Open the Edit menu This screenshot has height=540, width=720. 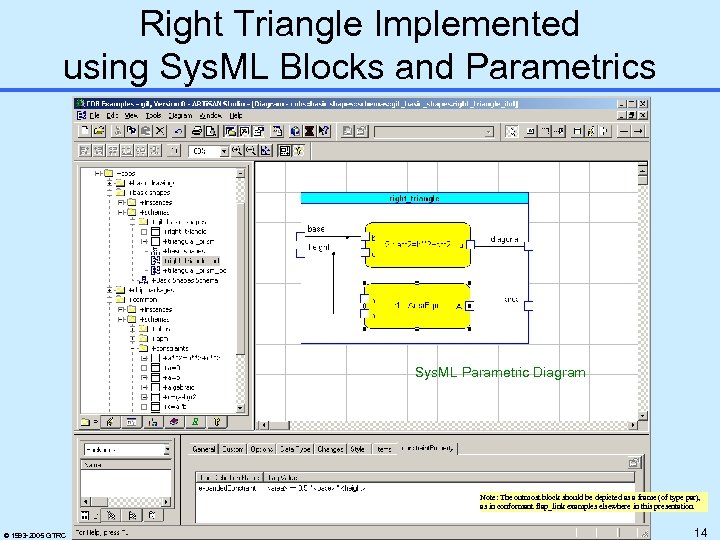pos(112,115)
